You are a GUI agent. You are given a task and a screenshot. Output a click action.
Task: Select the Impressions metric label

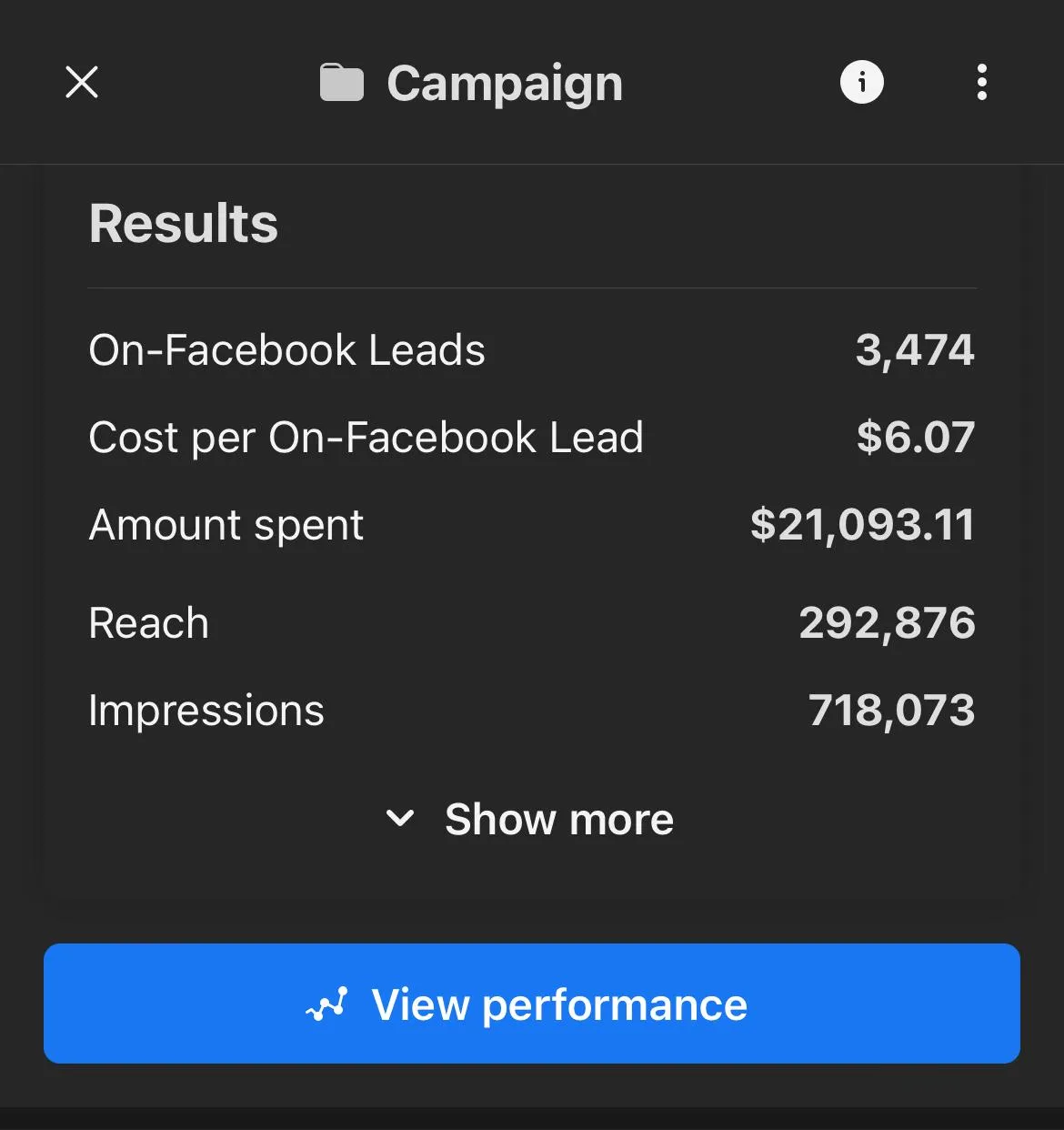click(x=206, y=711)
